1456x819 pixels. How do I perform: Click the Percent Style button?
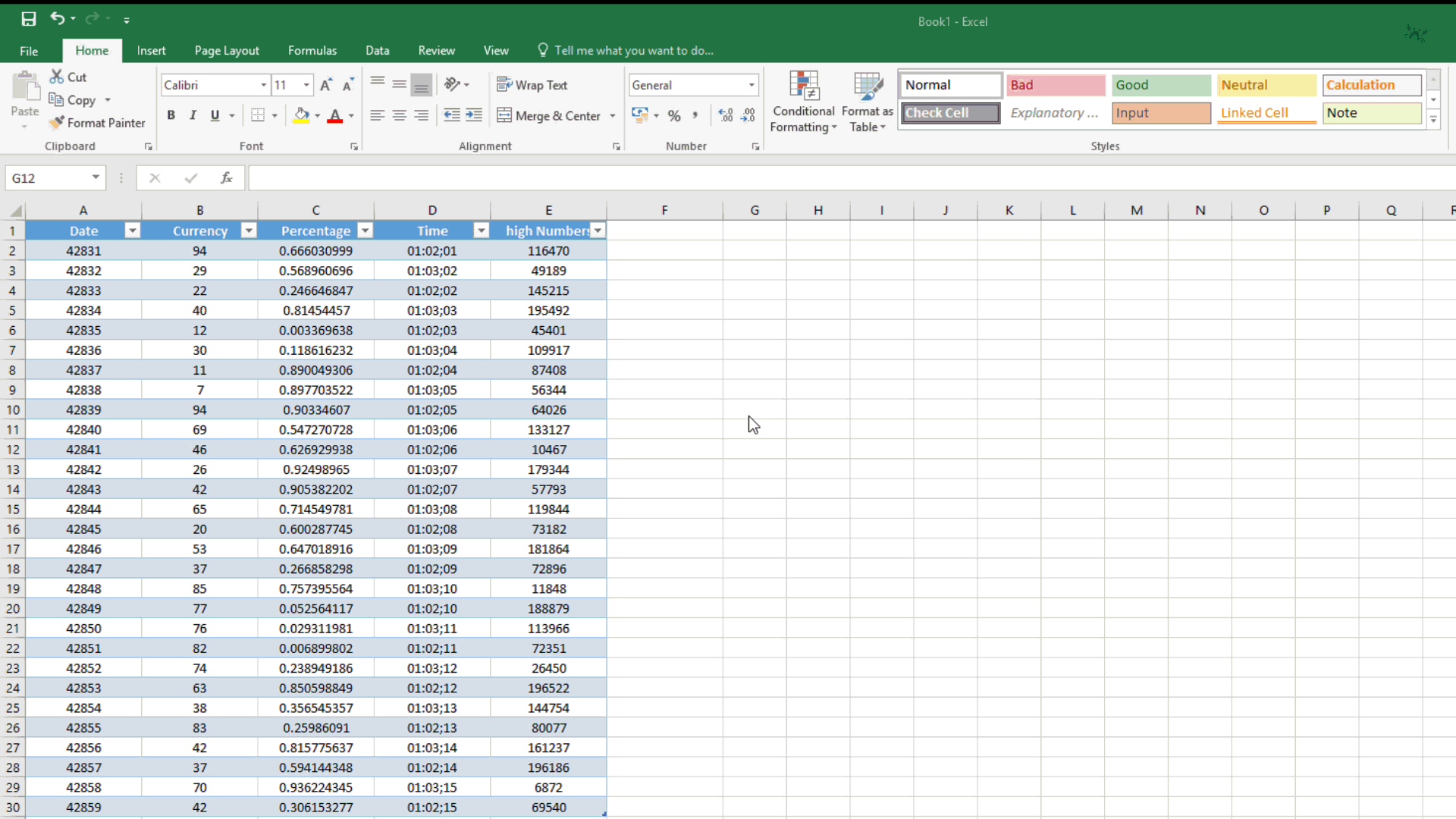(674, 116)
